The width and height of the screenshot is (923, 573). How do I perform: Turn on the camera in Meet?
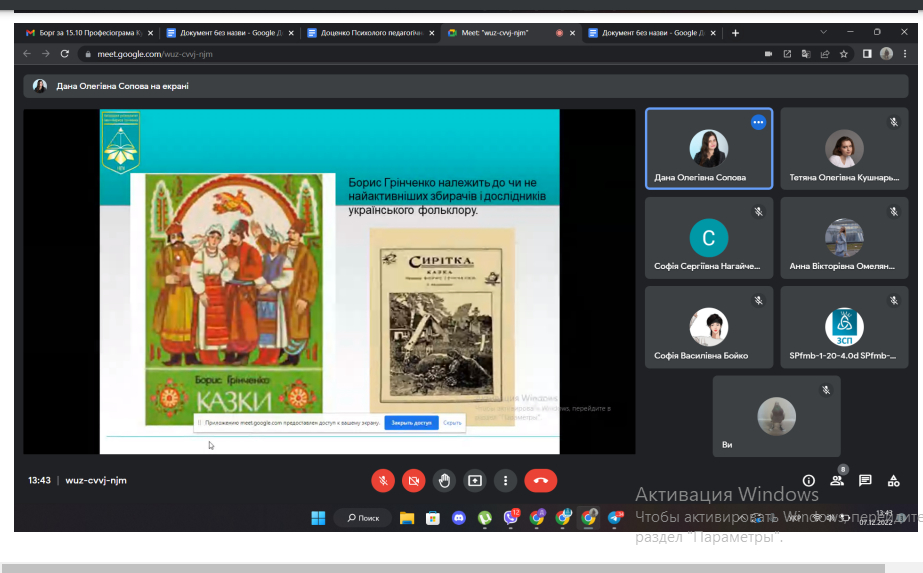pos(413,480)
